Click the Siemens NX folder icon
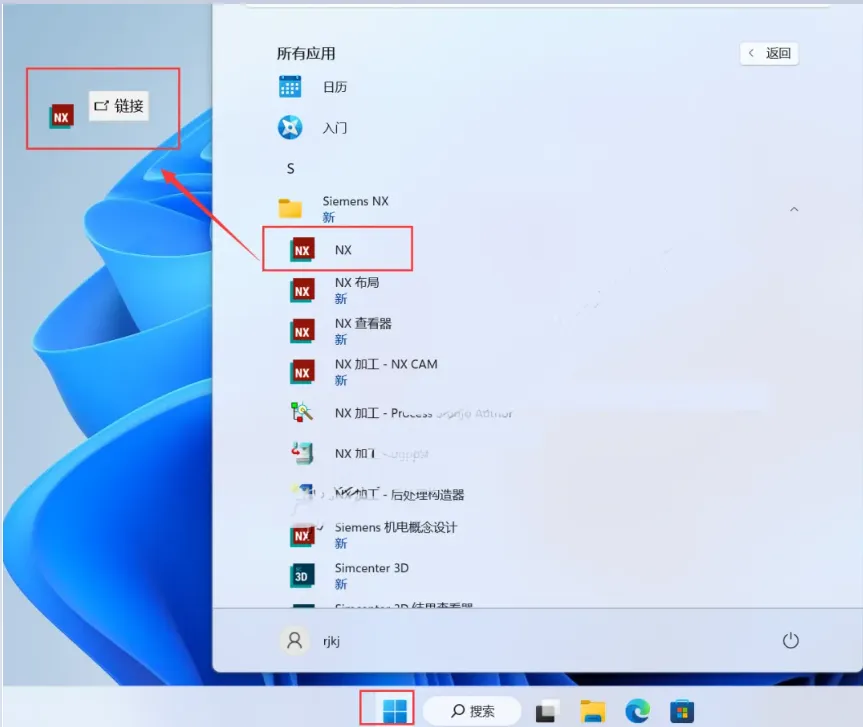Image resolution: width=863 pixels, height=727 pixels. [290, 209]
